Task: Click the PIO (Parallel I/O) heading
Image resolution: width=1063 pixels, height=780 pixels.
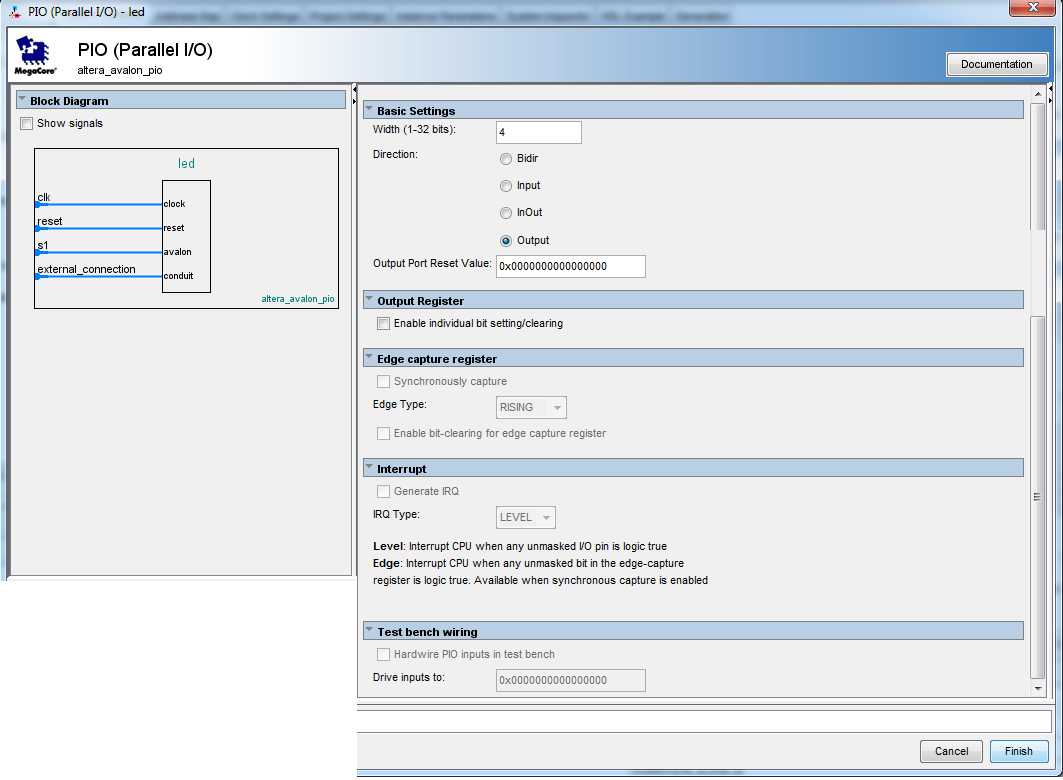Action: 145,49
